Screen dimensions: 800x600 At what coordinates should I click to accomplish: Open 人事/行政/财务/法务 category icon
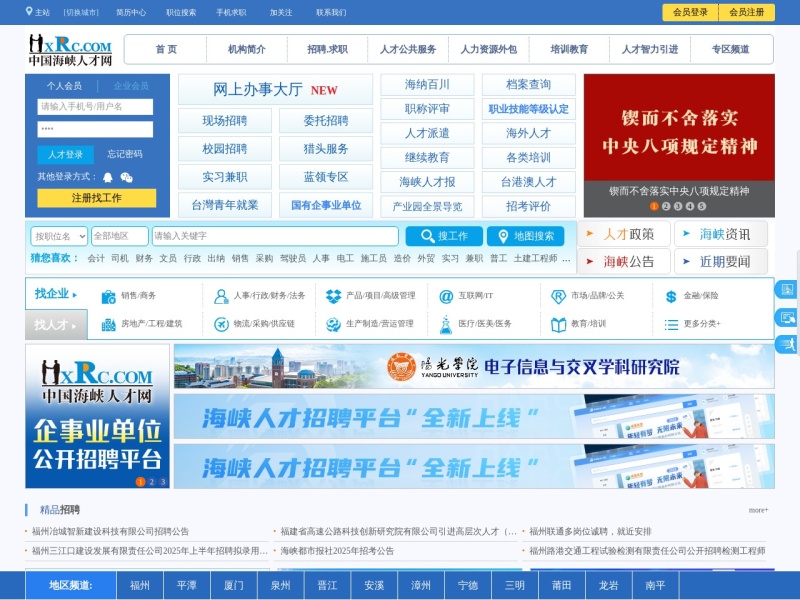pos(221,296)
